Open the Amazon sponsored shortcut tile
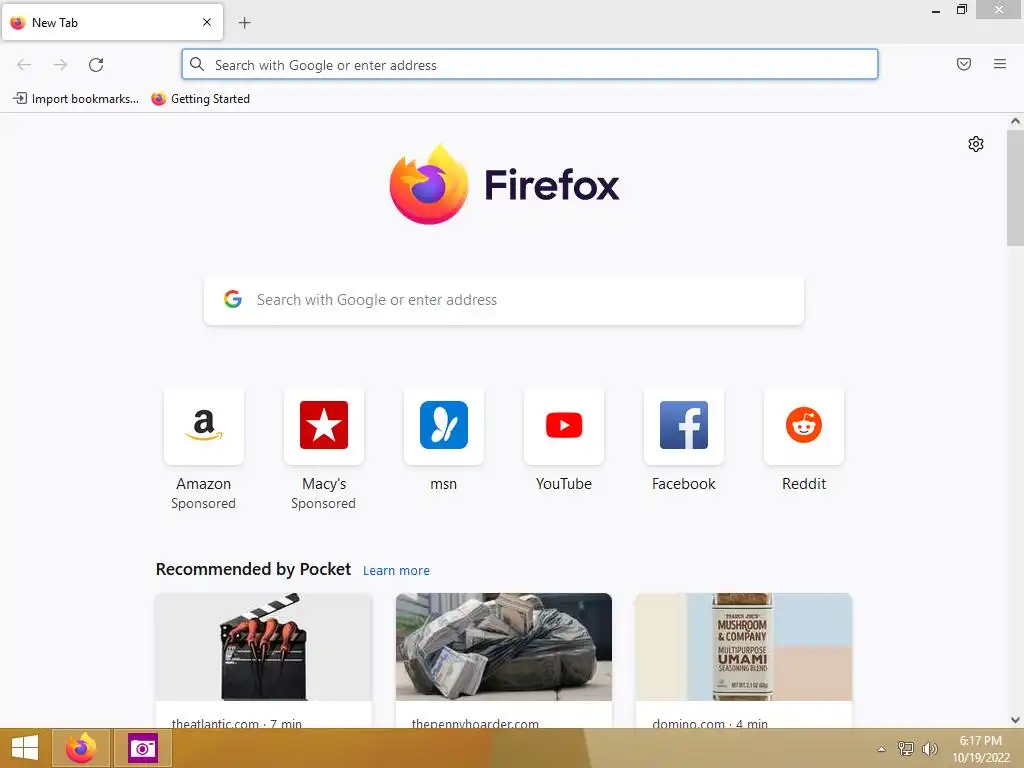The height and width of the screenshot is (768, 1024). (x=204, y=426)
